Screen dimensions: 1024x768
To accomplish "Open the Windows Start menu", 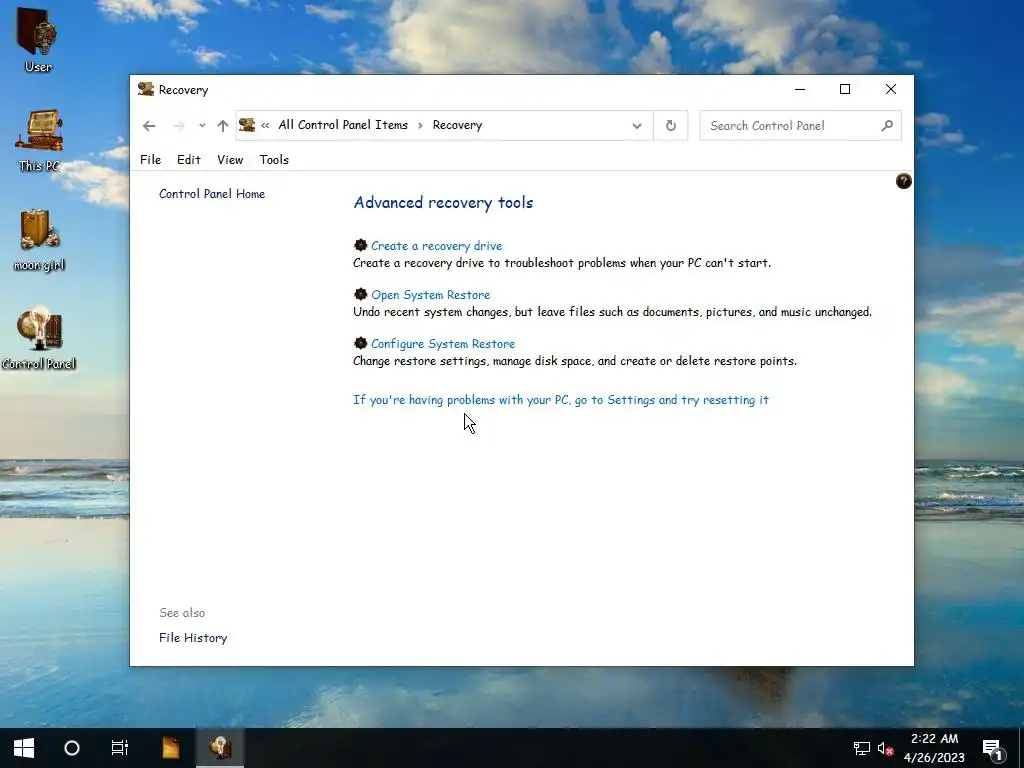I will pyautogui.click(x=24, y=748).
